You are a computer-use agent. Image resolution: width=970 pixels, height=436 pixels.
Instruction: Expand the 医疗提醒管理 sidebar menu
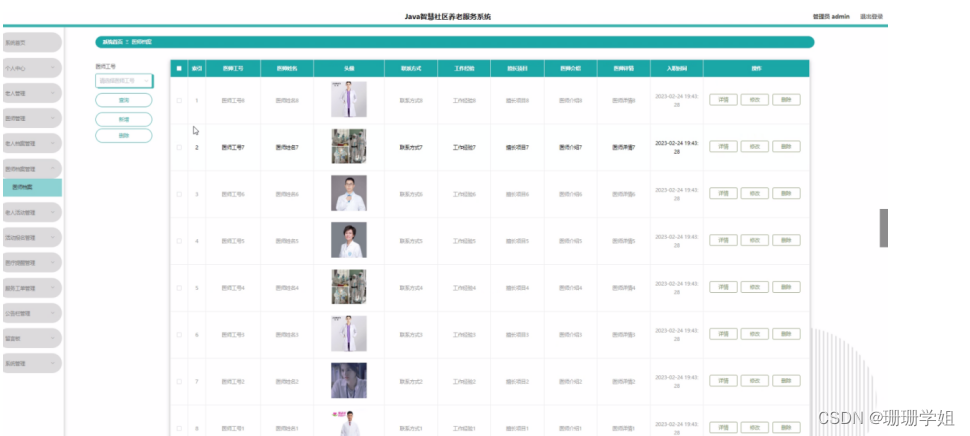[32, 263]
